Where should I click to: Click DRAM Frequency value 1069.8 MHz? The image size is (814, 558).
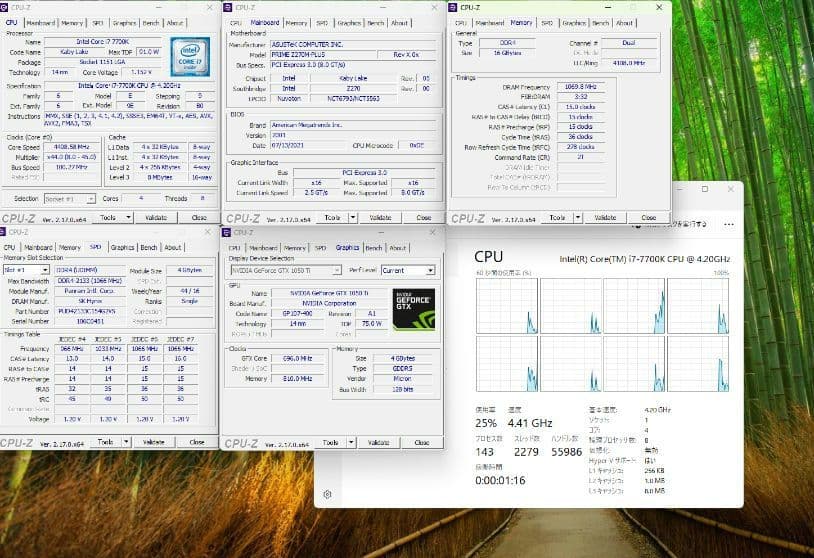pyautogui.click(x=581, y=87)
